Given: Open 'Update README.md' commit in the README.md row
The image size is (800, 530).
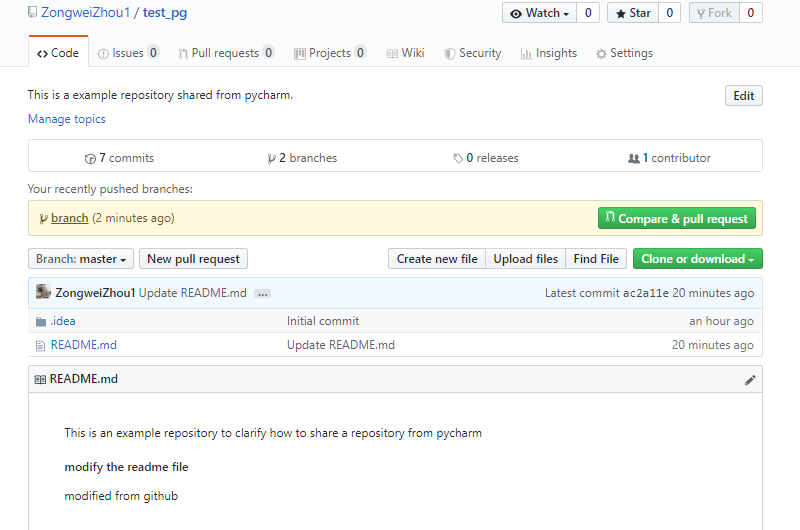Looking at the screenshot, I should point(341,345).
